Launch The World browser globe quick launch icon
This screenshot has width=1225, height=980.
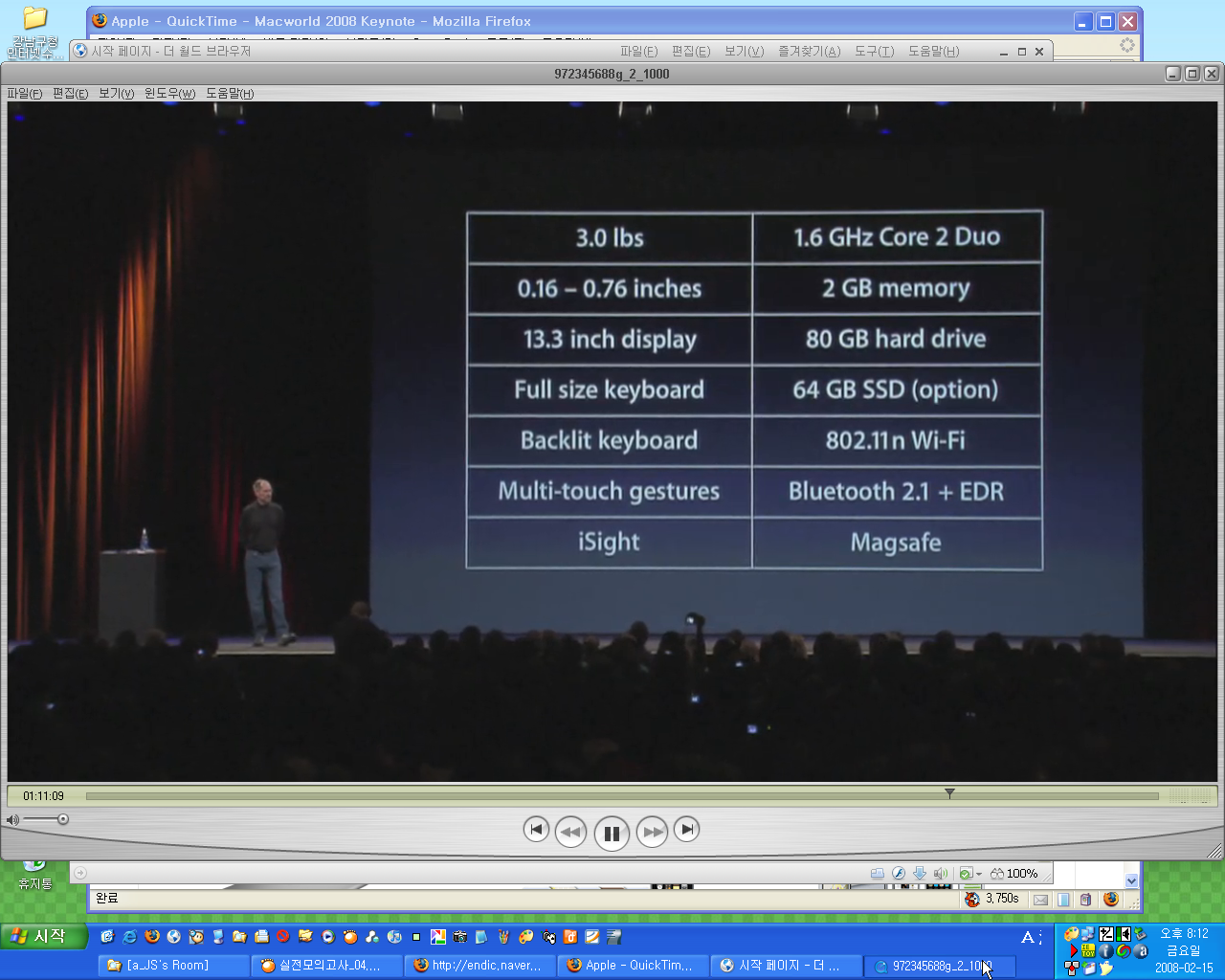173,937
